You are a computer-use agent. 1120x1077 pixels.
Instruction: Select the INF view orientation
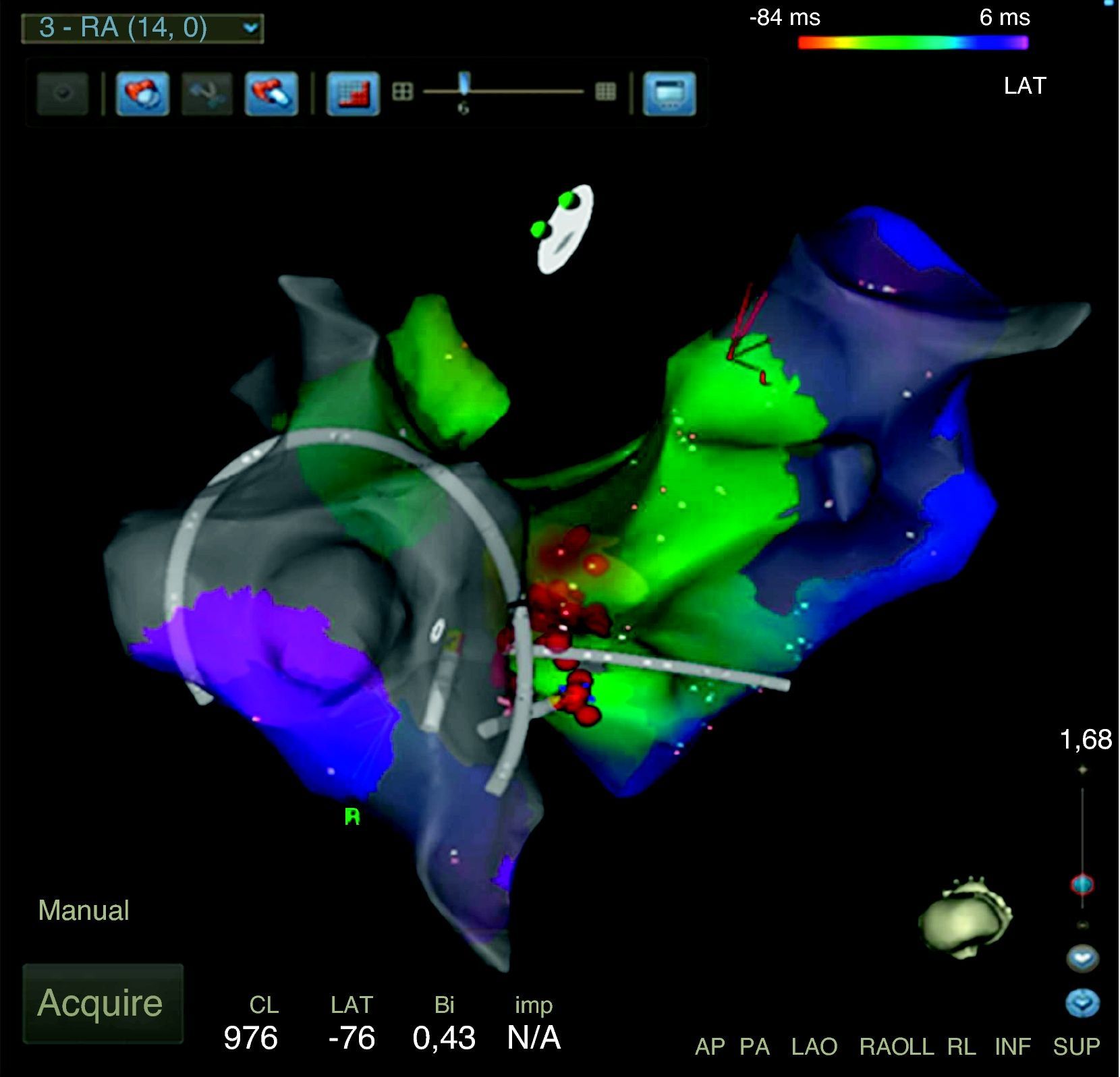1012,1047
